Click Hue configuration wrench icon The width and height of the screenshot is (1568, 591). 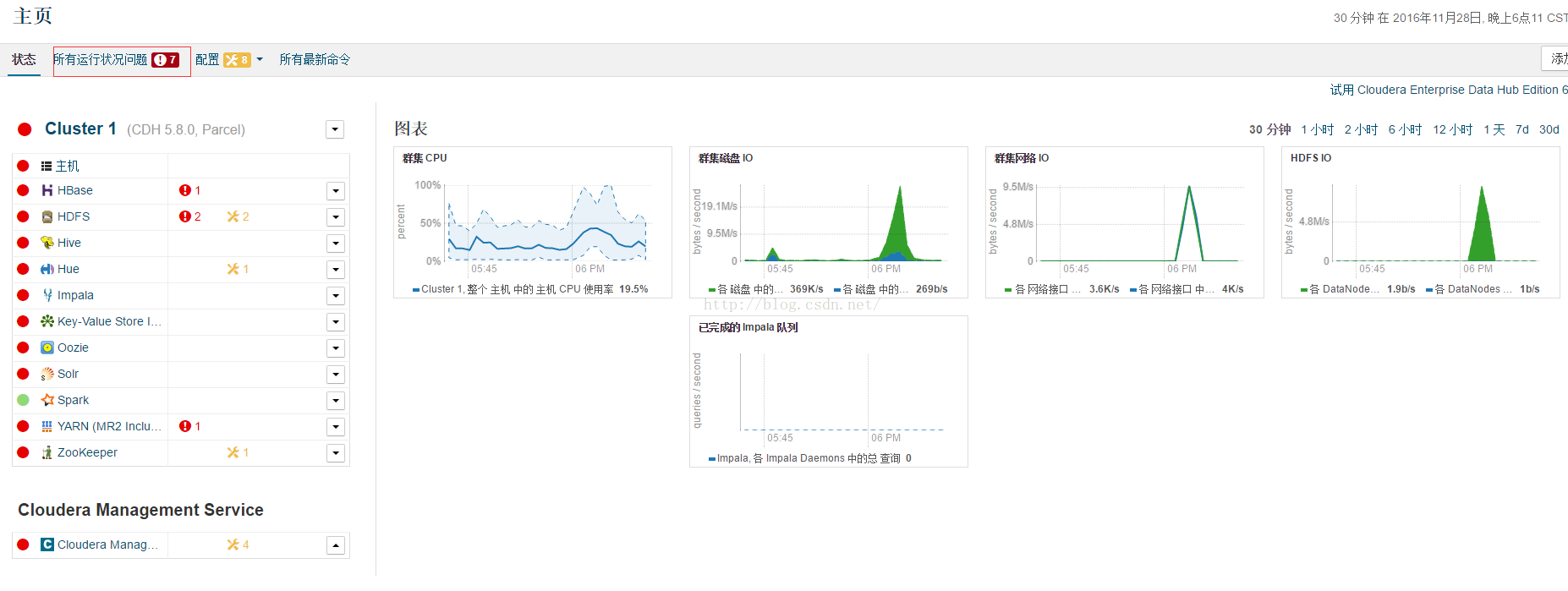point(233,270)
